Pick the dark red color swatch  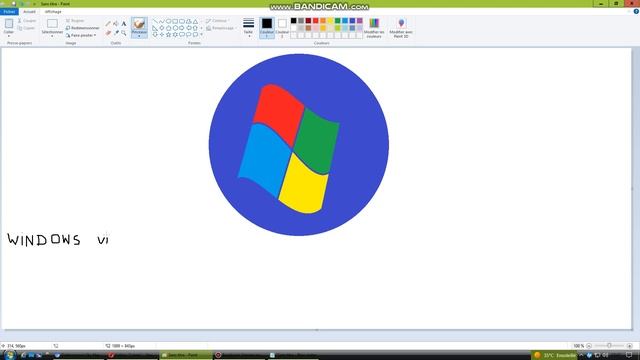click(308, 21)
